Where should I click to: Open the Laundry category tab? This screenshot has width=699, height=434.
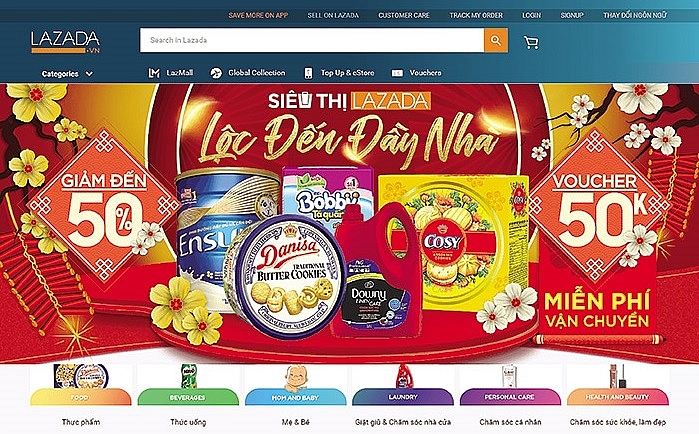[x=403, y=397]
